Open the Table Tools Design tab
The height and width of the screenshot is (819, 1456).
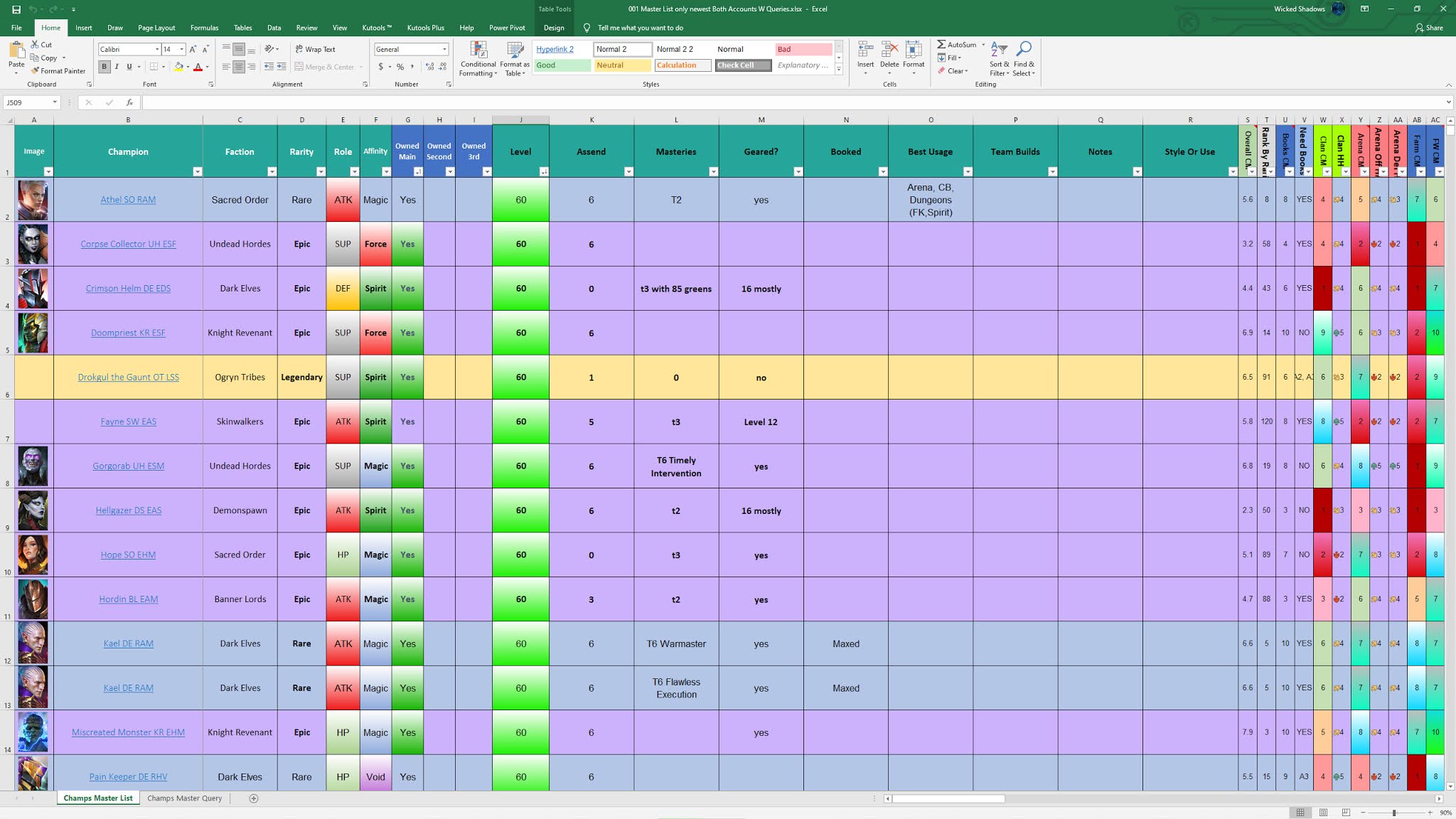point(554,28)
